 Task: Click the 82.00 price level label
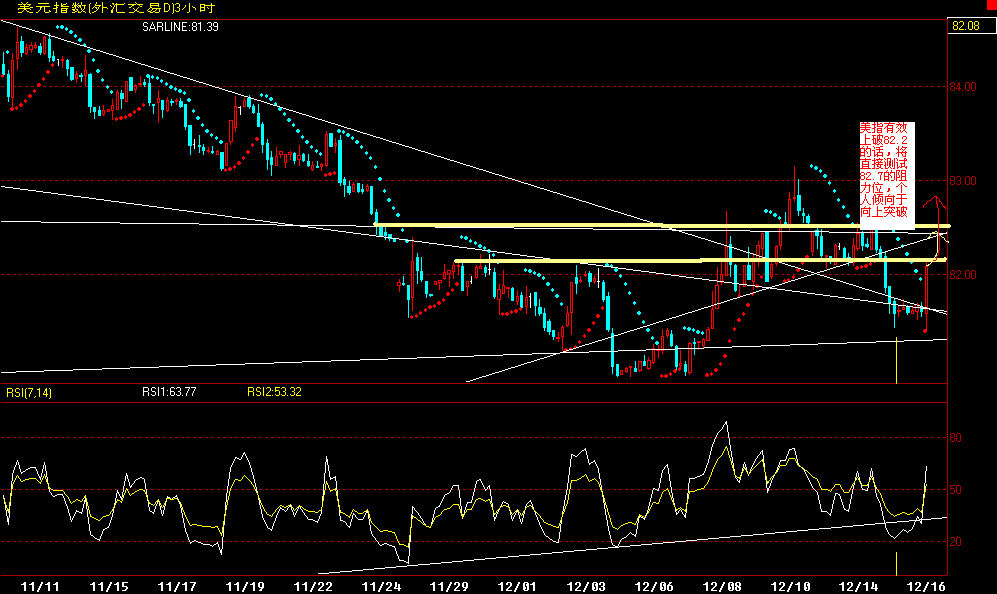coord(963,274)
